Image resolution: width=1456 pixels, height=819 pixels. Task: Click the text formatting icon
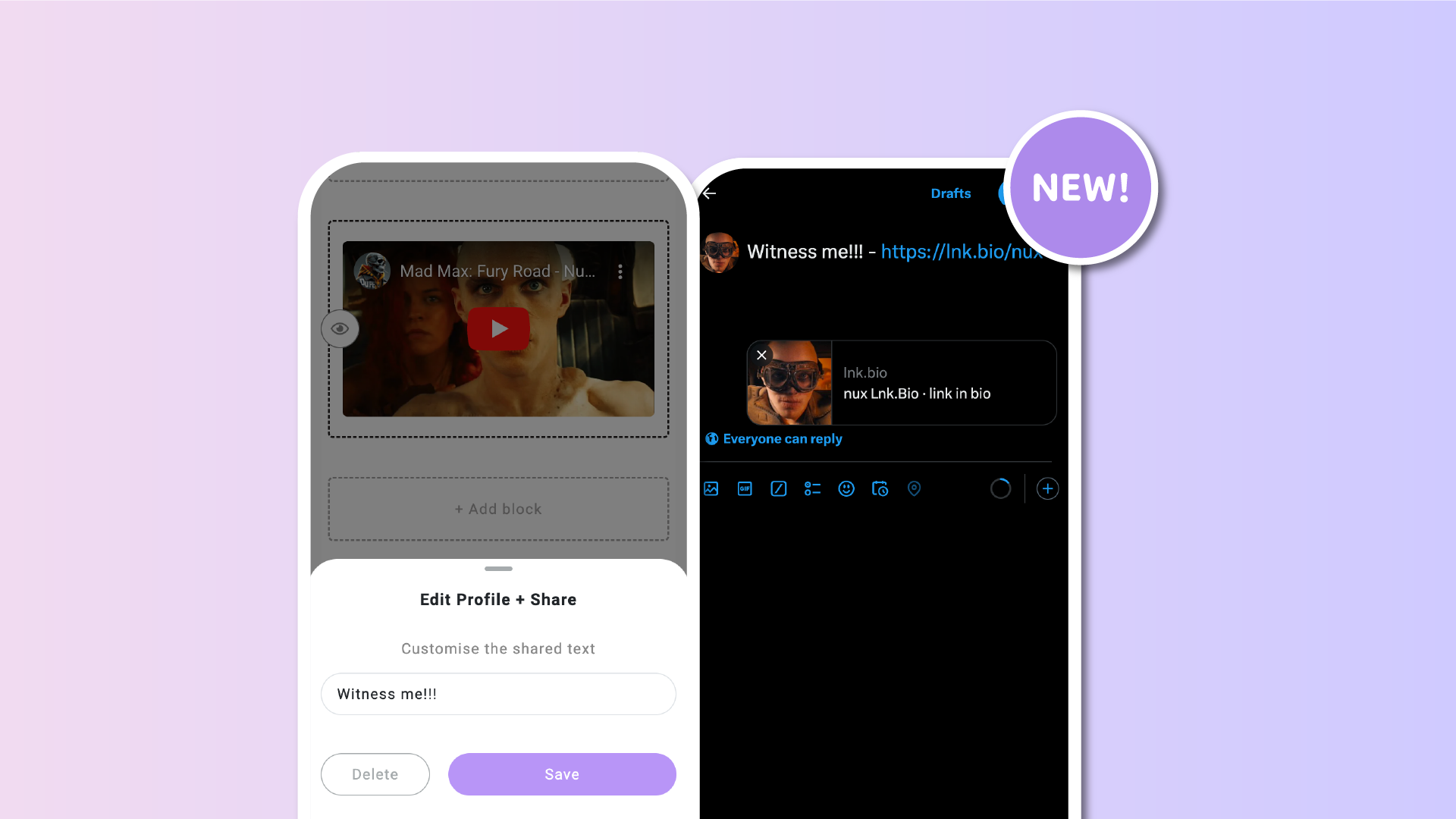point(778,489)
